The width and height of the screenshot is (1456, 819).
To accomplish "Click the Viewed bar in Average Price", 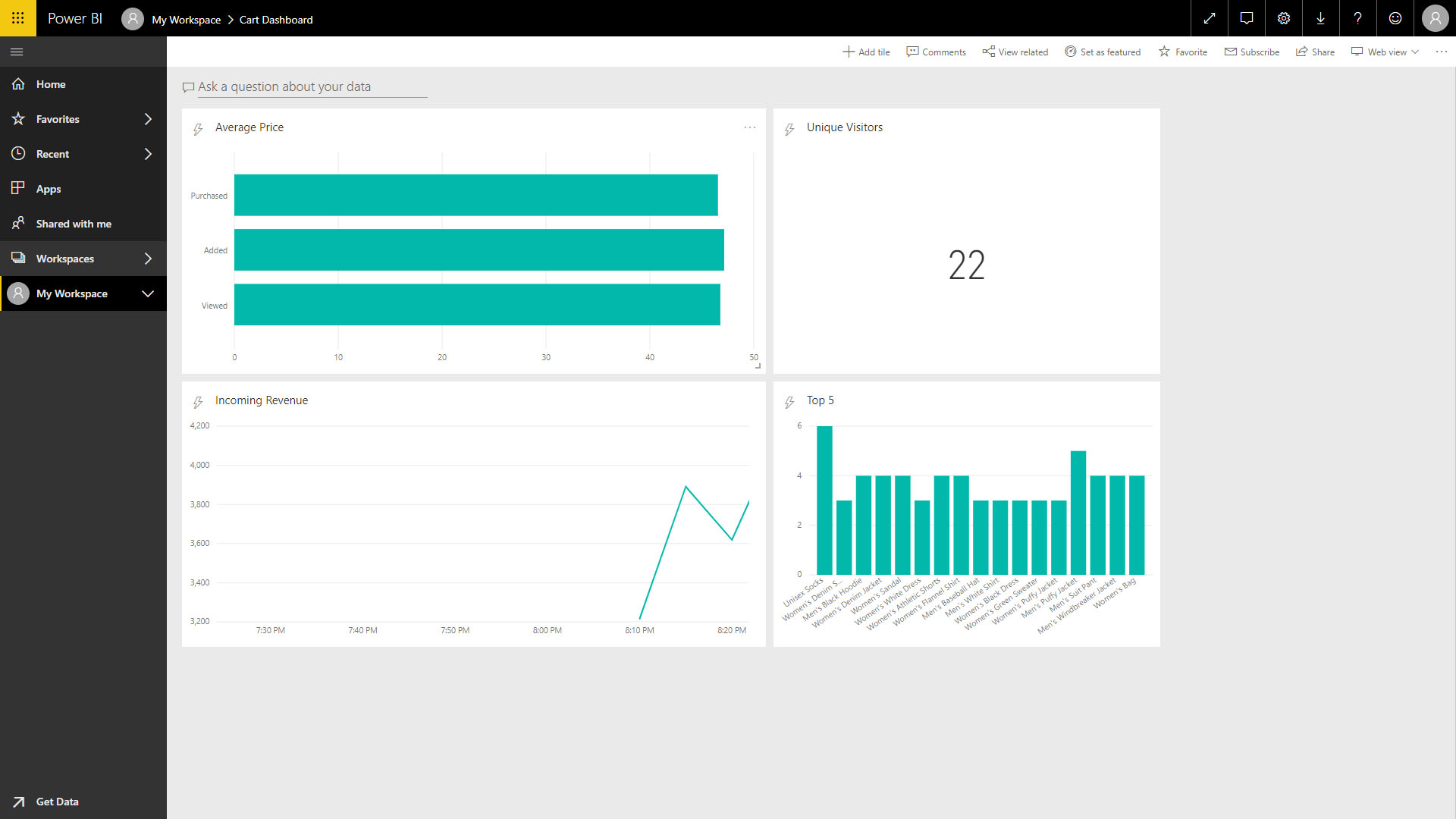I will 477,305.
